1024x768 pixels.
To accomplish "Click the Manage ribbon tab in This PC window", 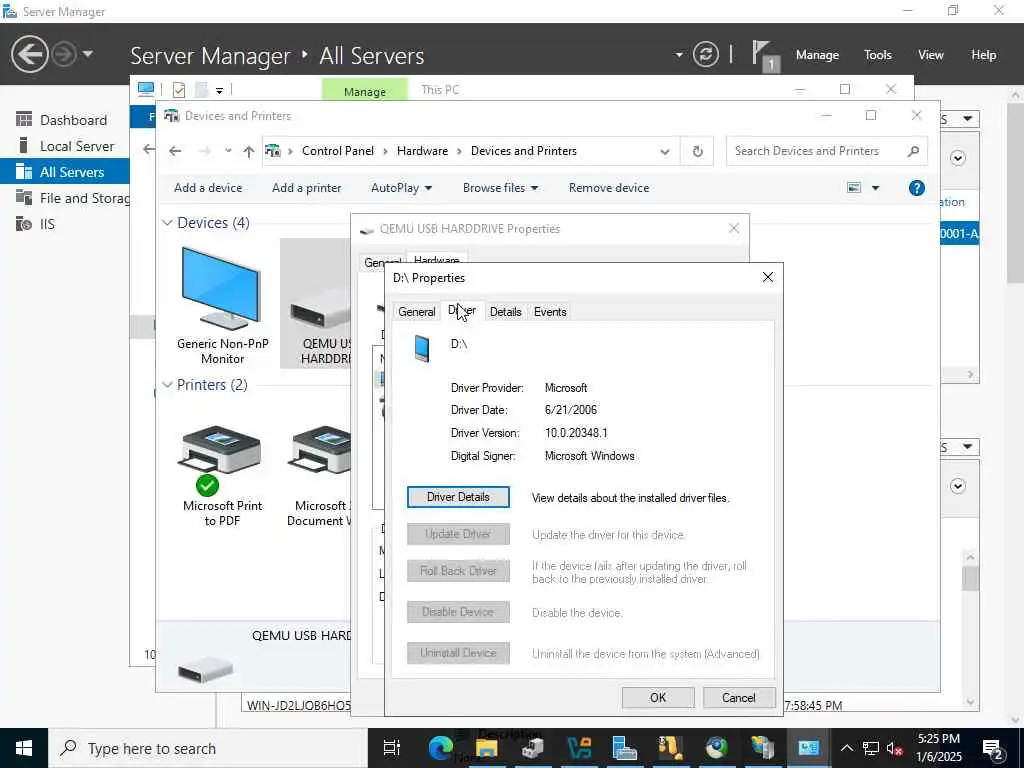I will coord(364,90).
